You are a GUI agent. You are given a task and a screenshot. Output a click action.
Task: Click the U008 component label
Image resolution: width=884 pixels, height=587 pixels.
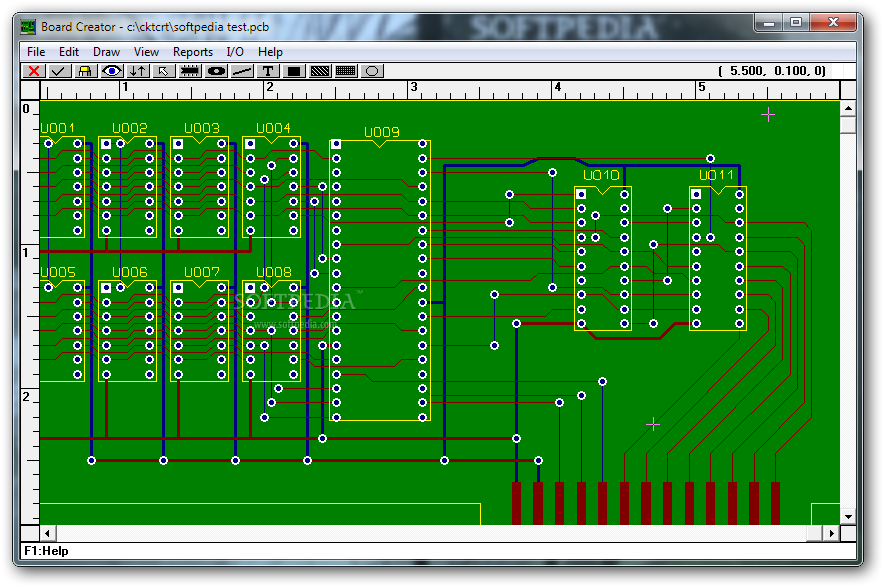click(273, 272)
